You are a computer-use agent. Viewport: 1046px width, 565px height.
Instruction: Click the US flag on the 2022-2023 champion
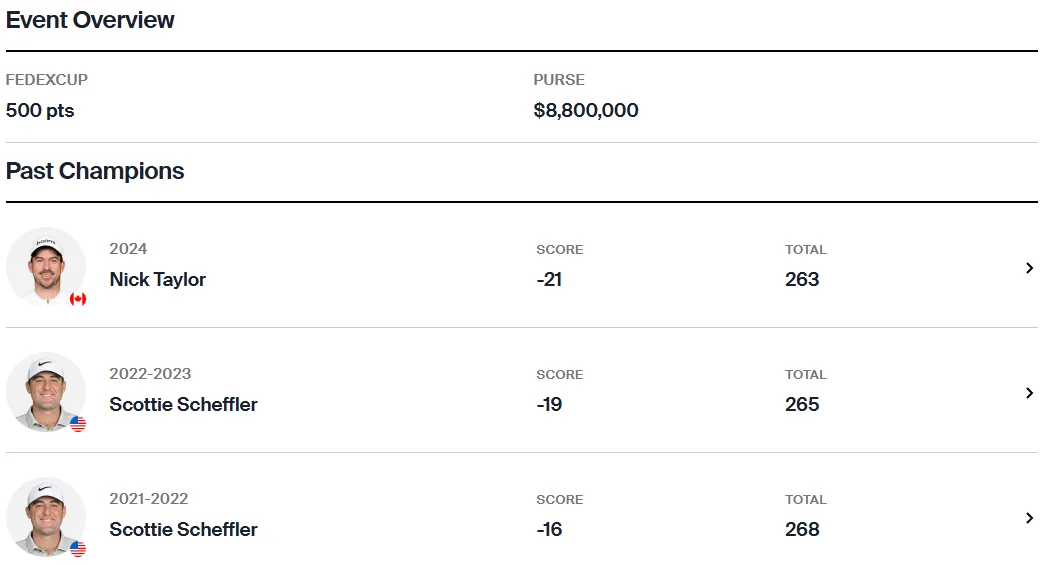click(78, 424)
